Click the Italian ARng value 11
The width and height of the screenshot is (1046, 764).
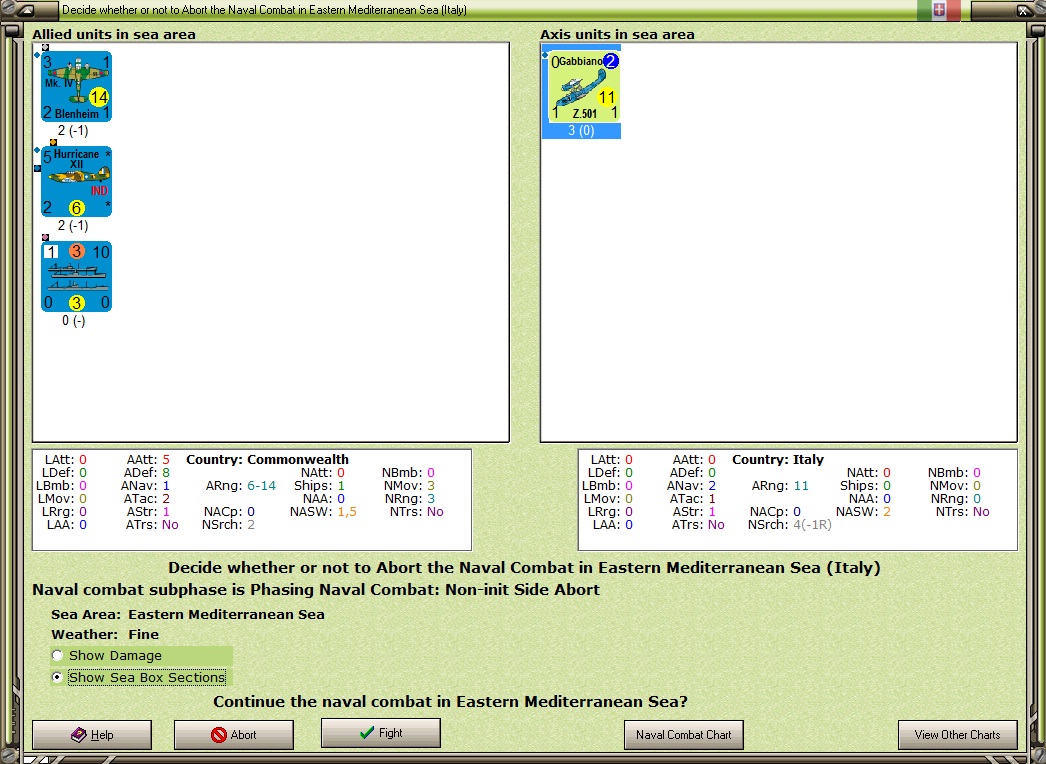click(801, 486)
